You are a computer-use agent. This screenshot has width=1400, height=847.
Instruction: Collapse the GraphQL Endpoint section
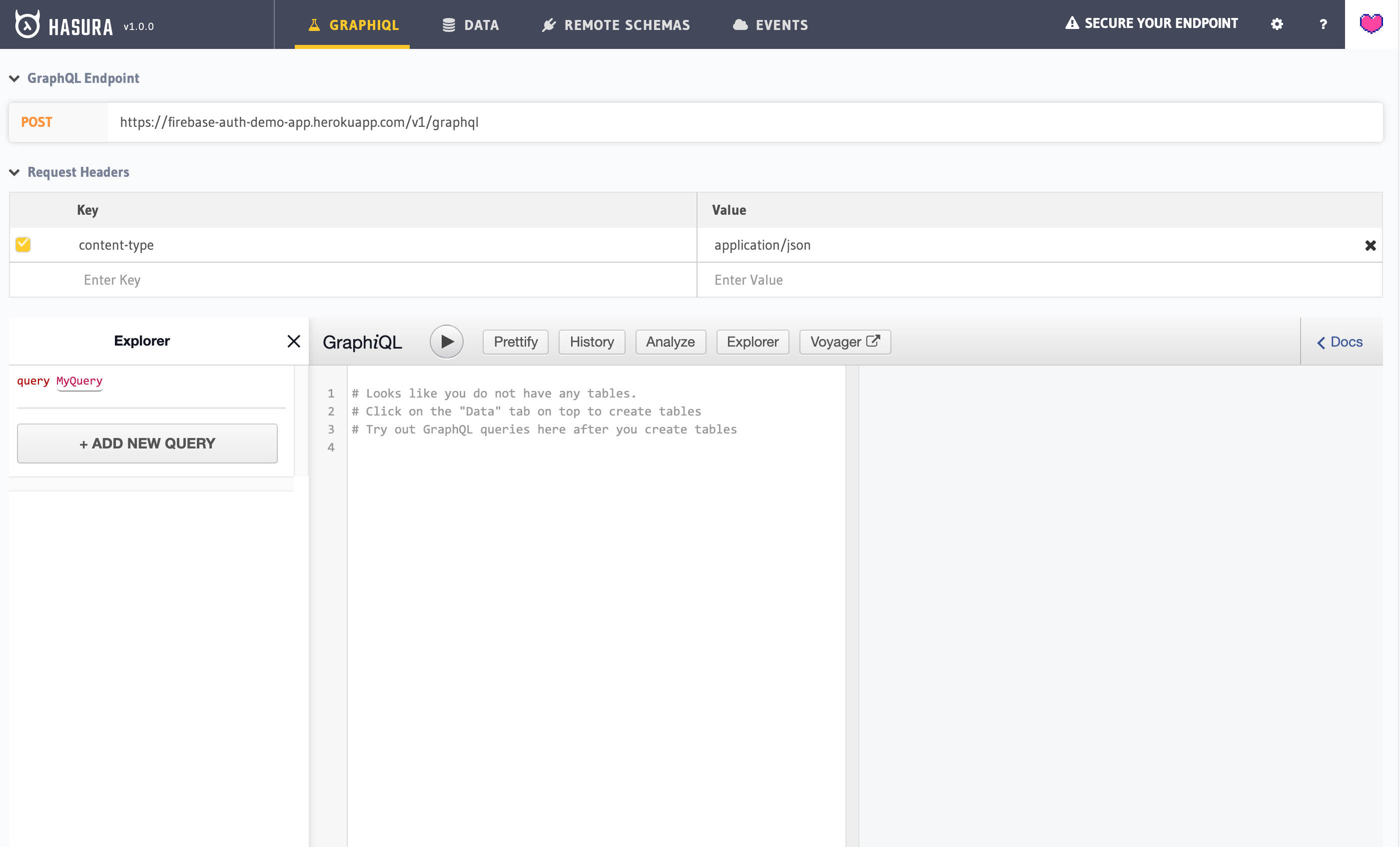pyautogui.click(x=15, y=78)
